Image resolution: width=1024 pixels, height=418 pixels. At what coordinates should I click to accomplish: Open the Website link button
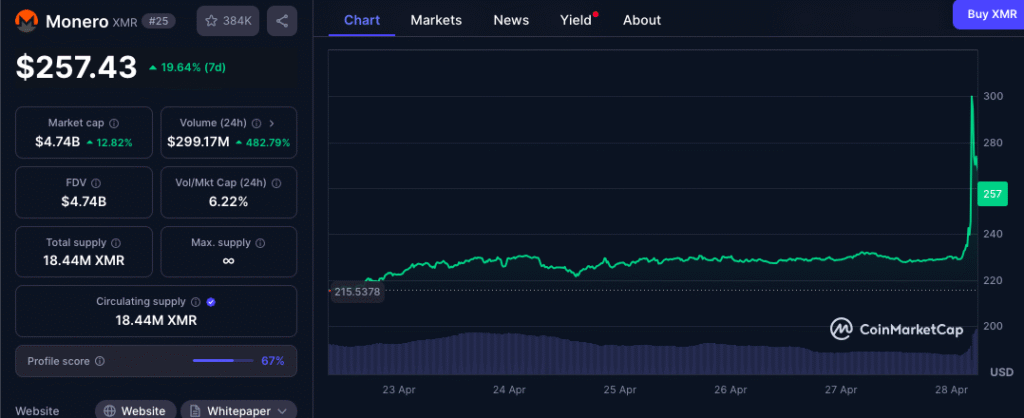tap(137, 410)
